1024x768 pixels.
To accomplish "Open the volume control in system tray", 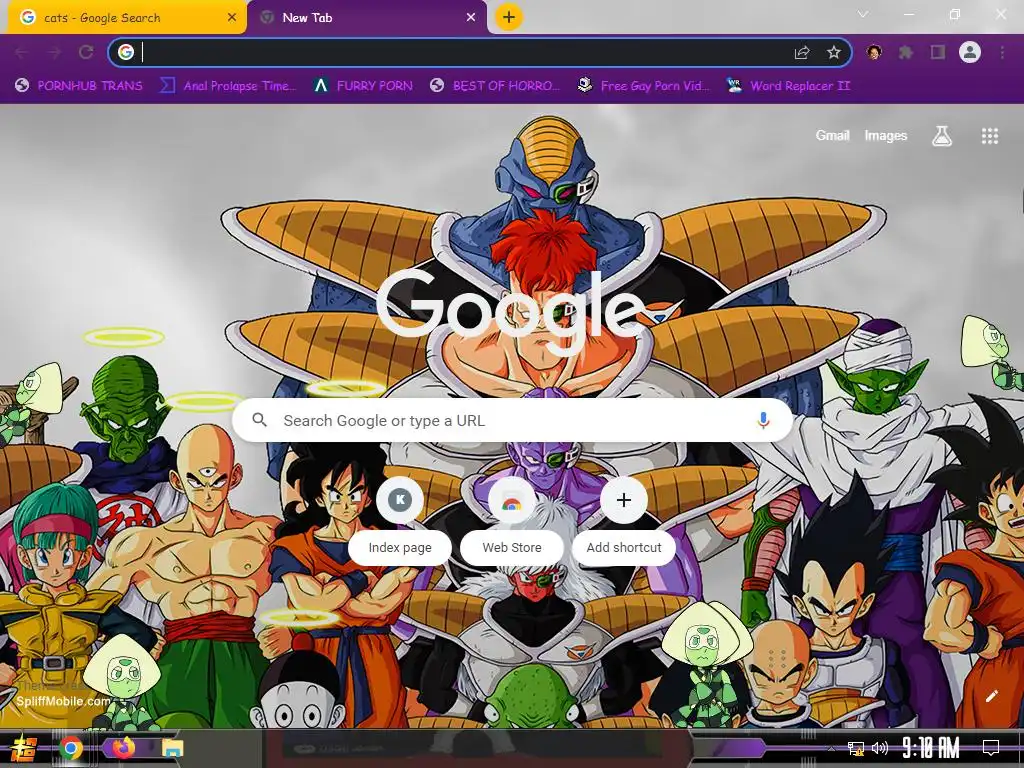I will coord(880,748).
